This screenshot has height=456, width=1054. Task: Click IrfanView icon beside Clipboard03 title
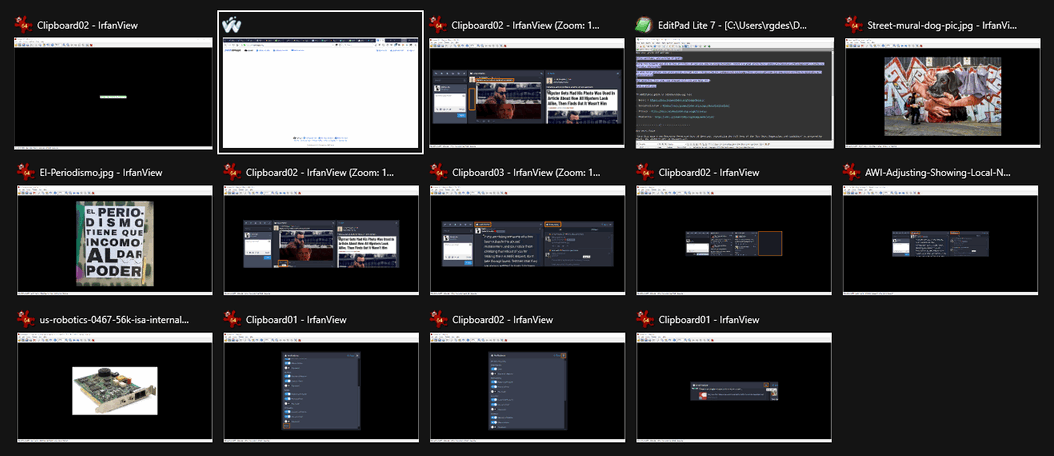tap(439, 172)
